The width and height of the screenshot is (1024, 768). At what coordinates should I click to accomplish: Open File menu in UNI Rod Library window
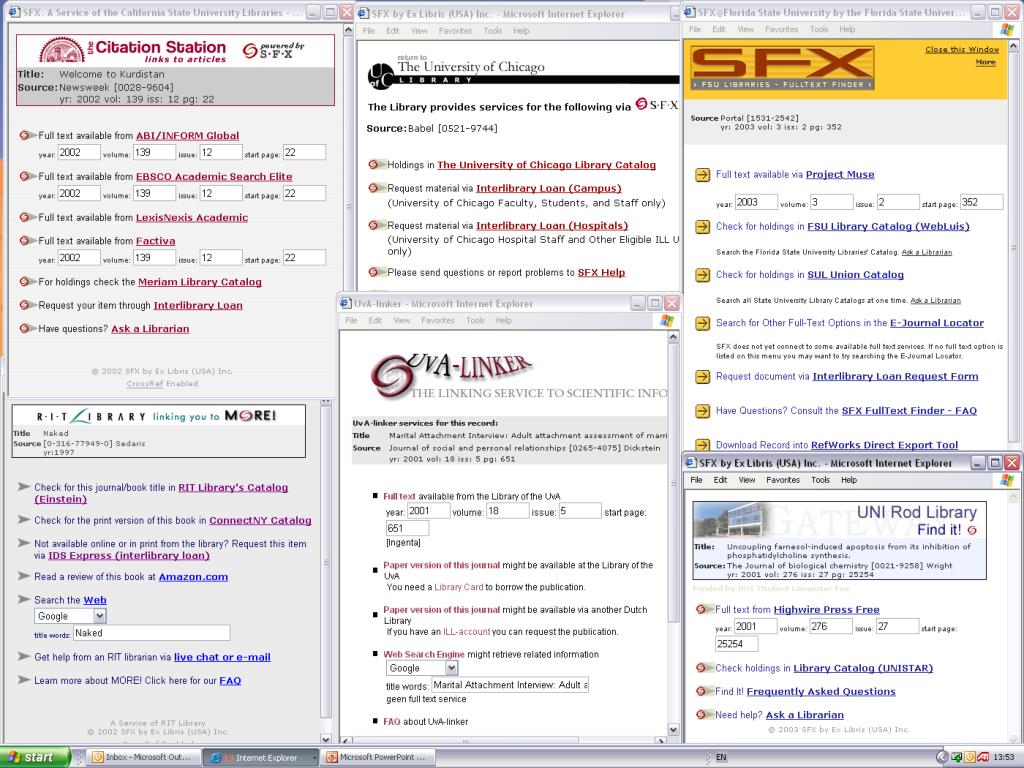point(696,480)
